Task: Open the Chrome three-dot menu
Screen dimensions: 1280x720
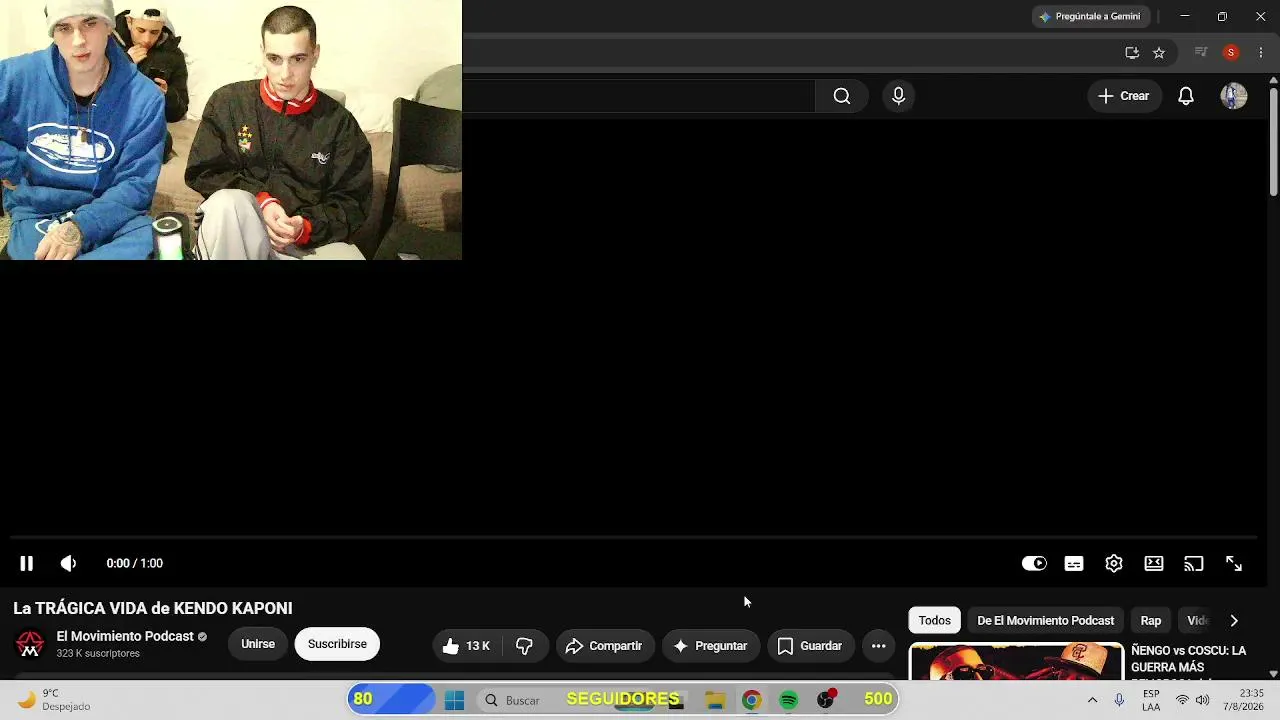Action: pos(1260,53)
